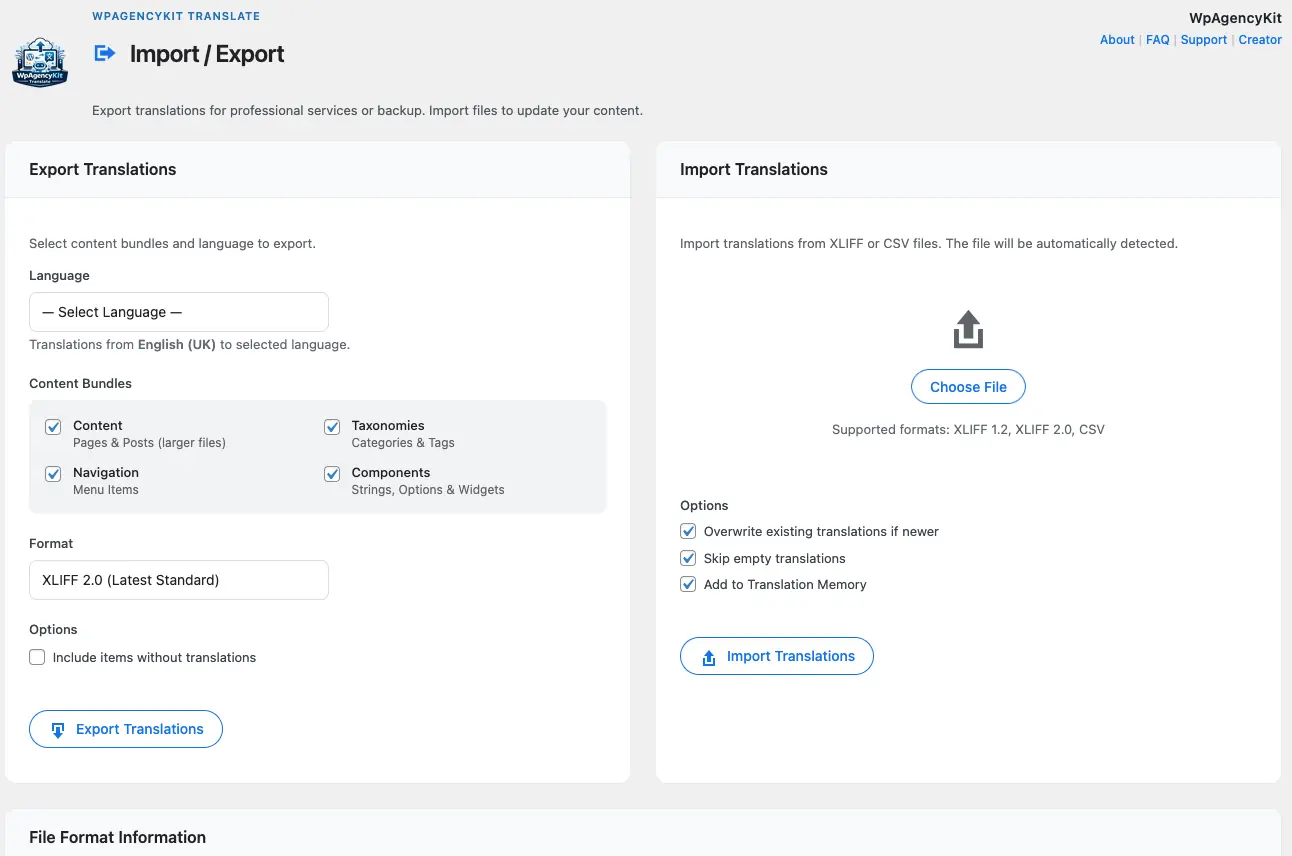Open the XLIFF 2.0 format dropdown
Viewport: 1292px width, 856px height.
[x=179, y=580]
